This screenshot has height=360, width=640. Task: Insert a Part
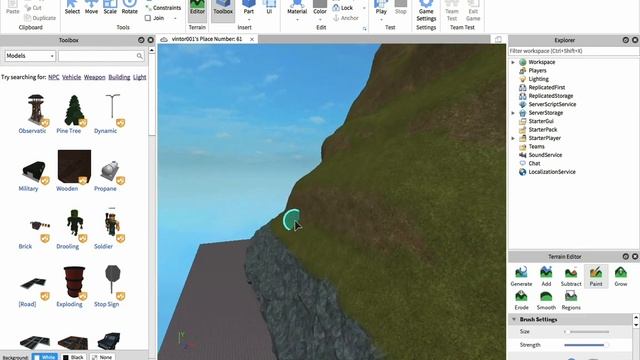click(x=249, y=7)
